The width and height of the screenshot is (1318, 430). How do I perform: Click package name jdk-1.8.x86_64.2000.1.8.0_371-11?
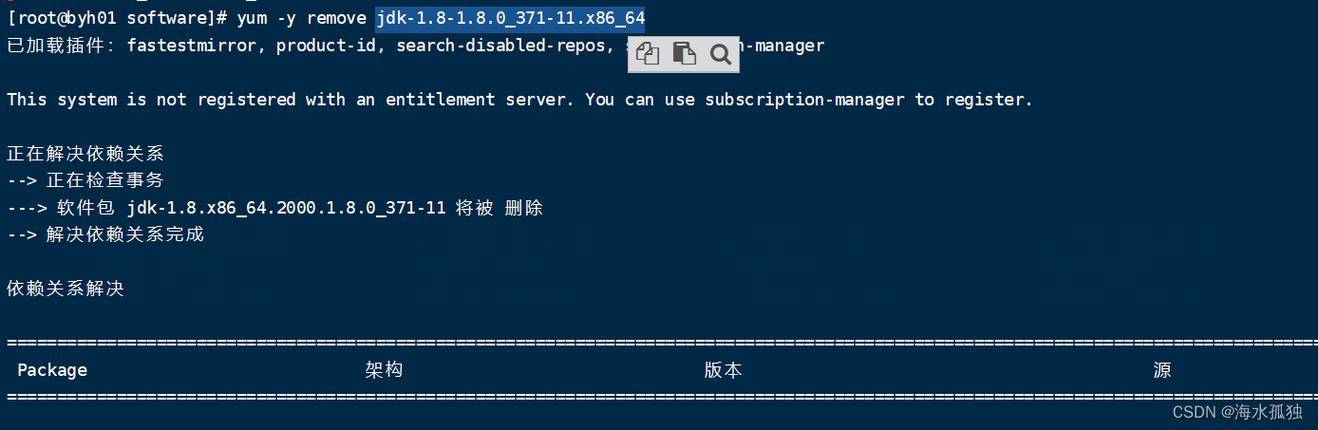pyautogui.click(x=286, y=208)
